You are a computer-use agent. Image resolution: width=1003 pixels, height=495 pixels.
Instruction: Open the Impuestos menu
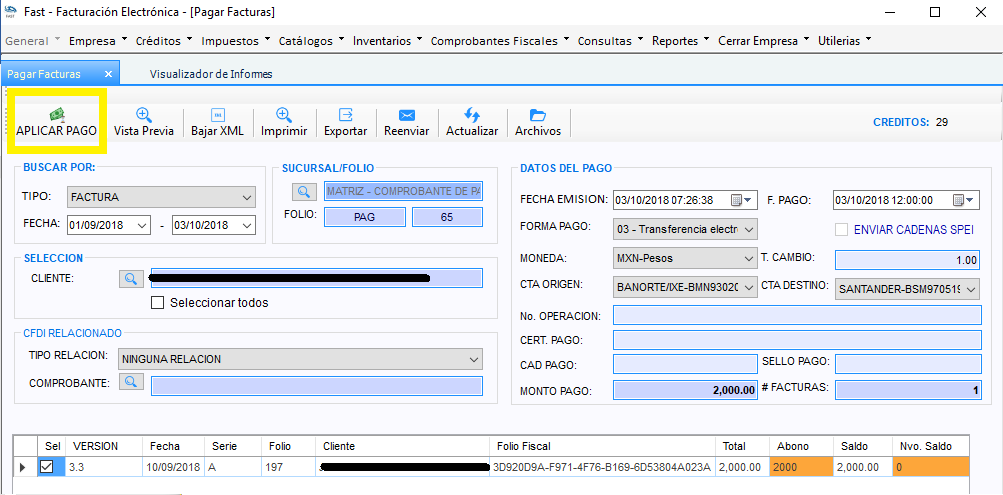pos(235,41)
